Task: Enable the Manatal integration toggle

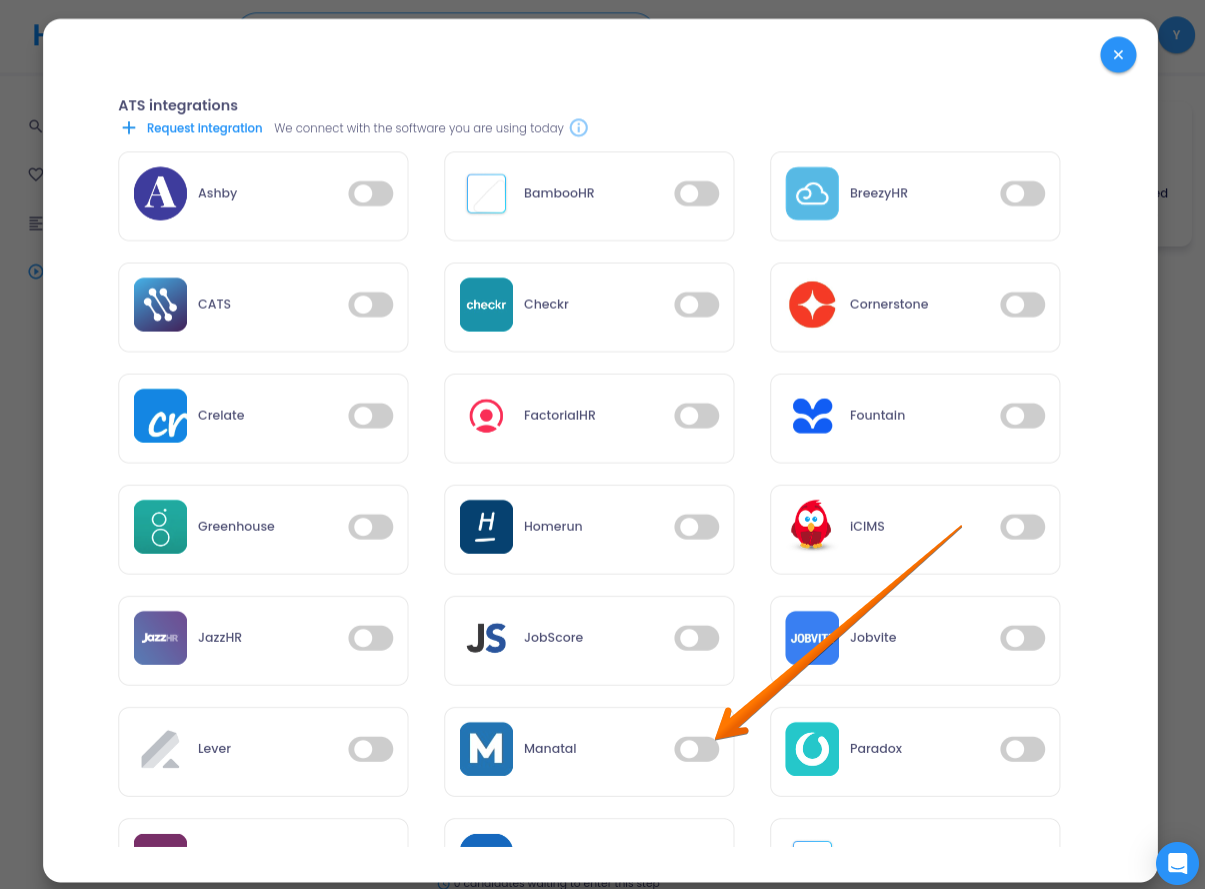Action: tap(696, 749)
